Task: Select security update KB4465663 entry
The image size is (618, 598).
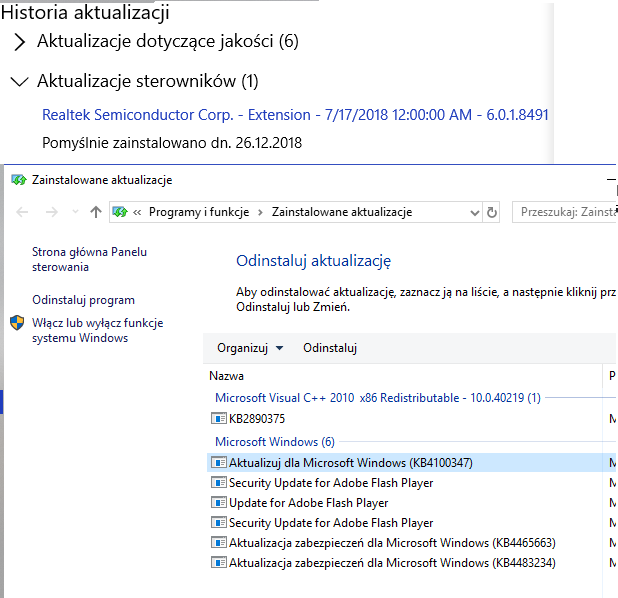Action: tap(392, 543)
